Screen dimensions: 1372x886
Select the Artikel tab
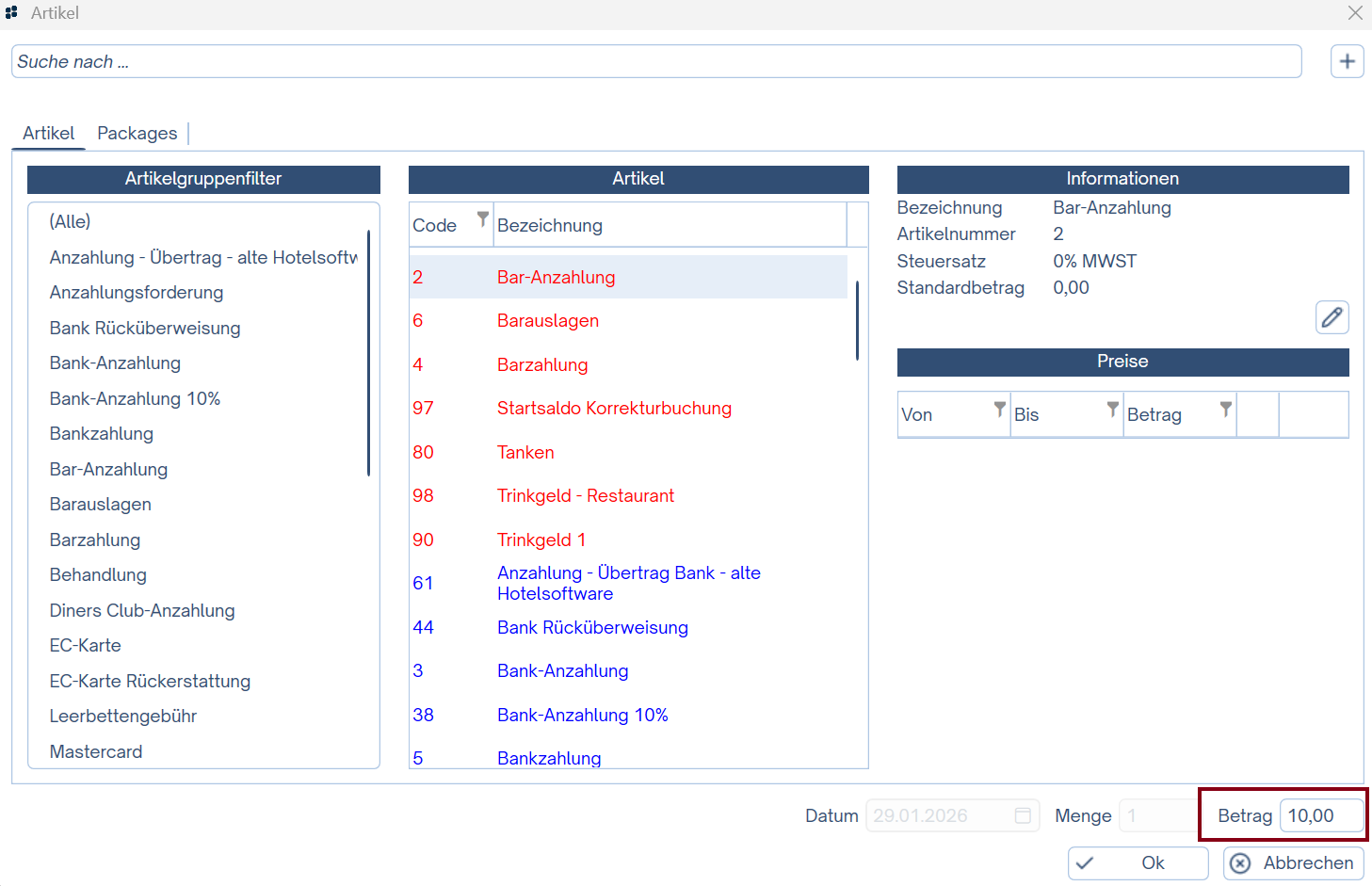click(48, 134)
